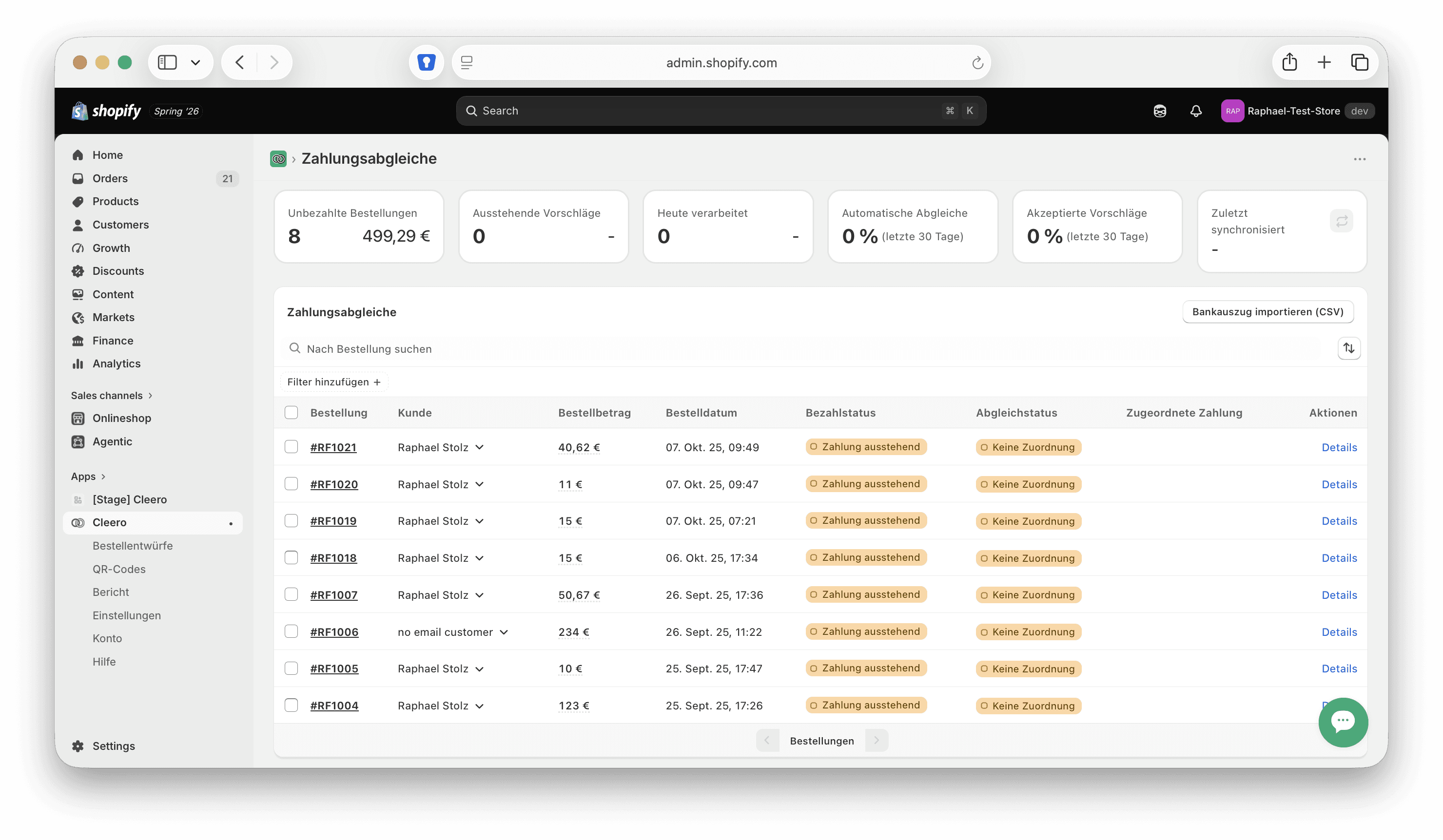Click the admin.shopify.com address bar
Viewport: 1443px width, 840px height.
click(721, 62)
